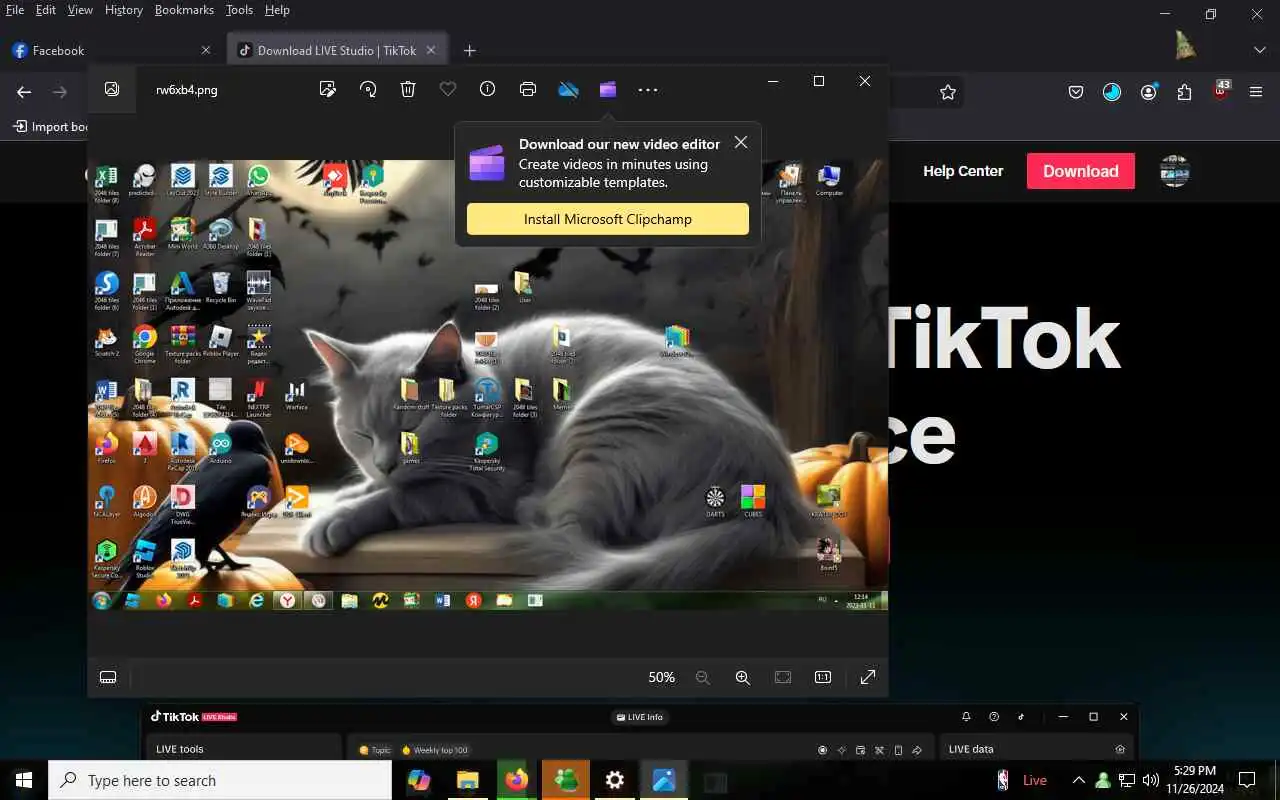Switch to the Facebook tab

(112, 50)
